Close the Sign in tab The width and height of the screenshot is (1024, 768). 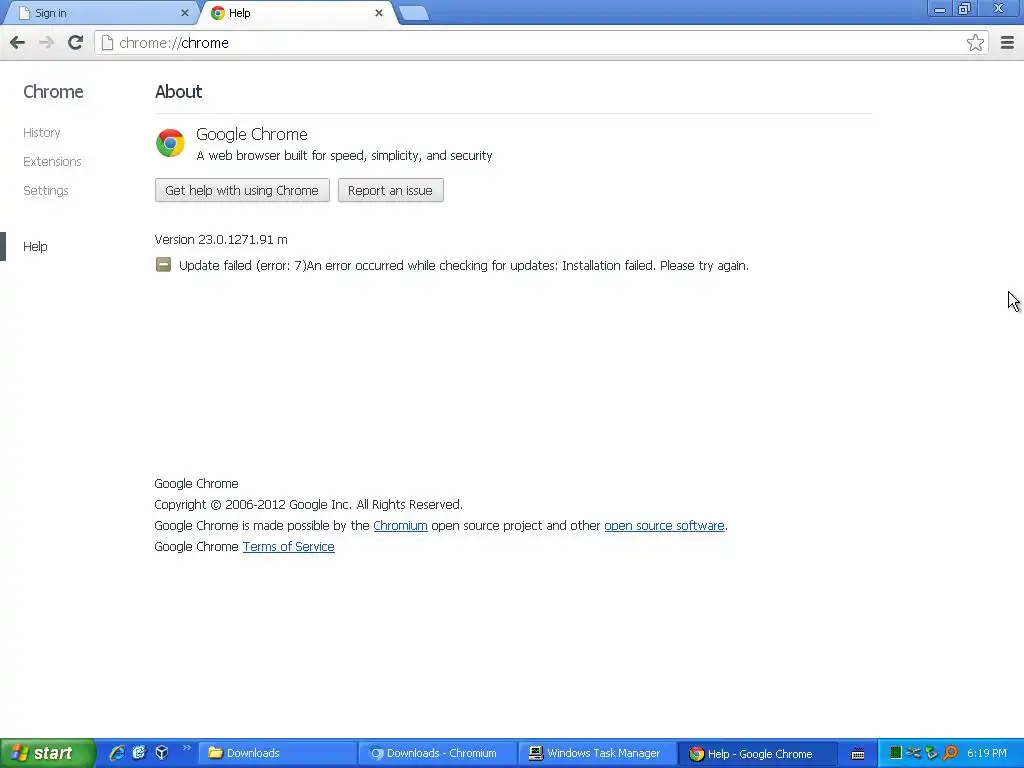coord(185,13)
